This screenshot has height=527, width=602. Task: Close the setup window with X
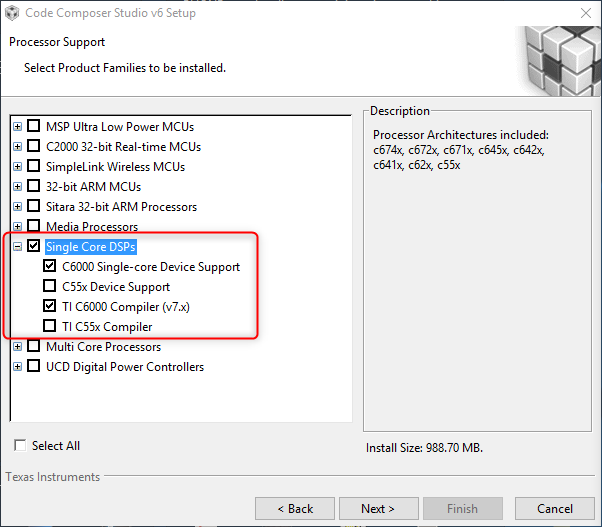tap(586, 13)
